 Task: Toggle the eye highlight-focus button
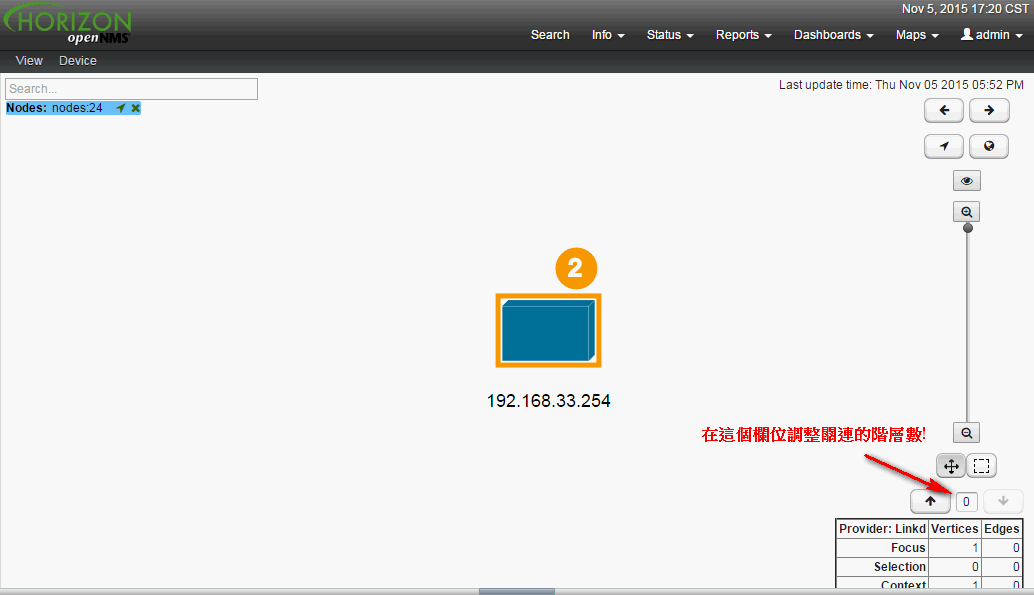967,181
